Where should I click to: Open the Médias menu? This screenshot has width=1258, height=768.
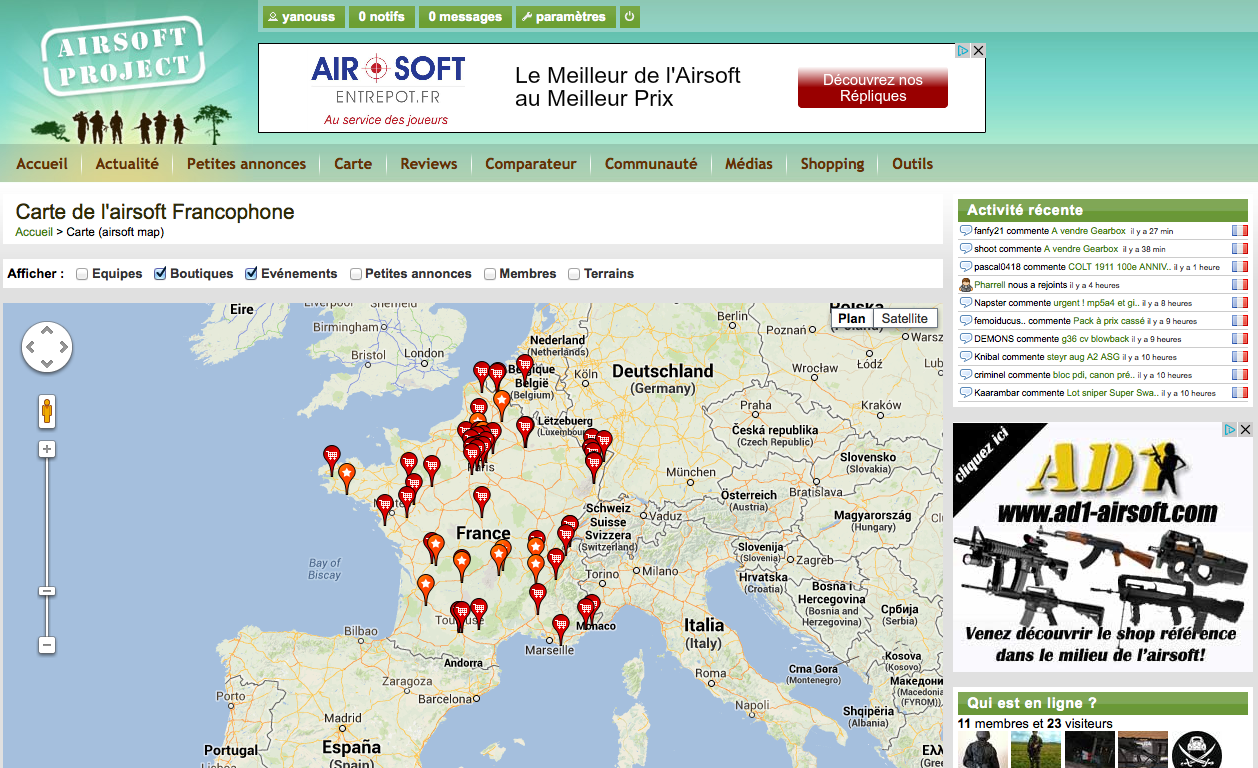click(749, 164)
